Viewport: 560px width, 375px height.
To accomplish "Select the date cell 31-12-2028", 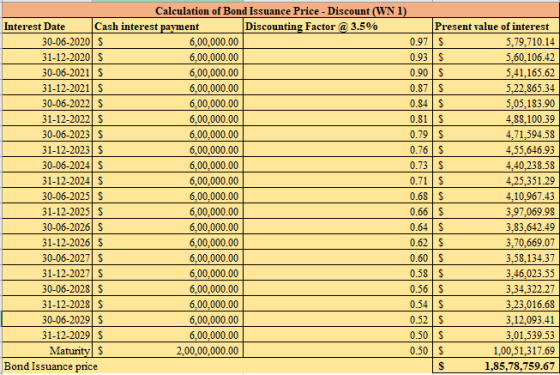I will pyautogui.click(x=47, y=304).
